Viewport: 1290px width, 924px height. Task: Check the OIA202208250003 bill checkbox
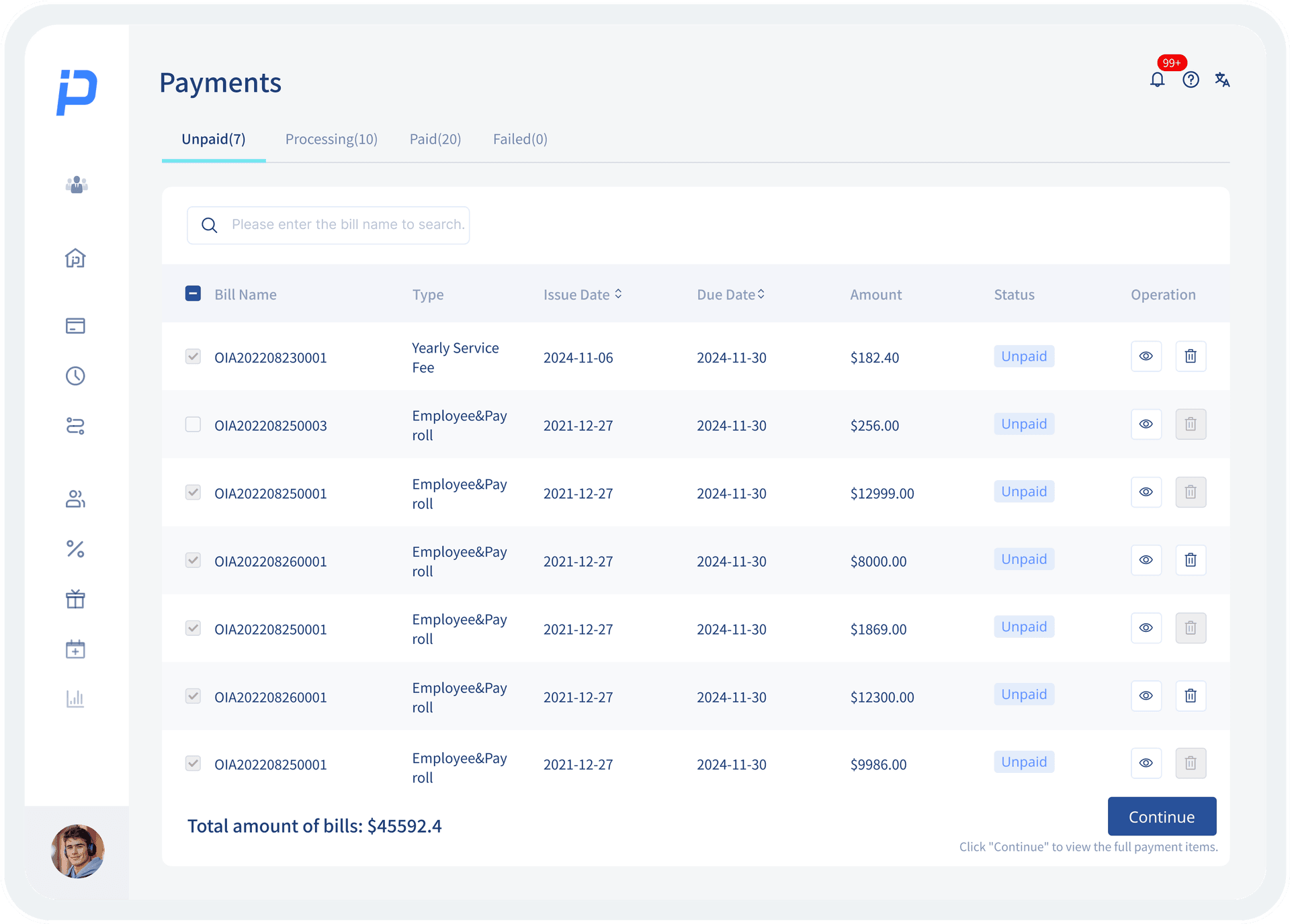[193, 424]
